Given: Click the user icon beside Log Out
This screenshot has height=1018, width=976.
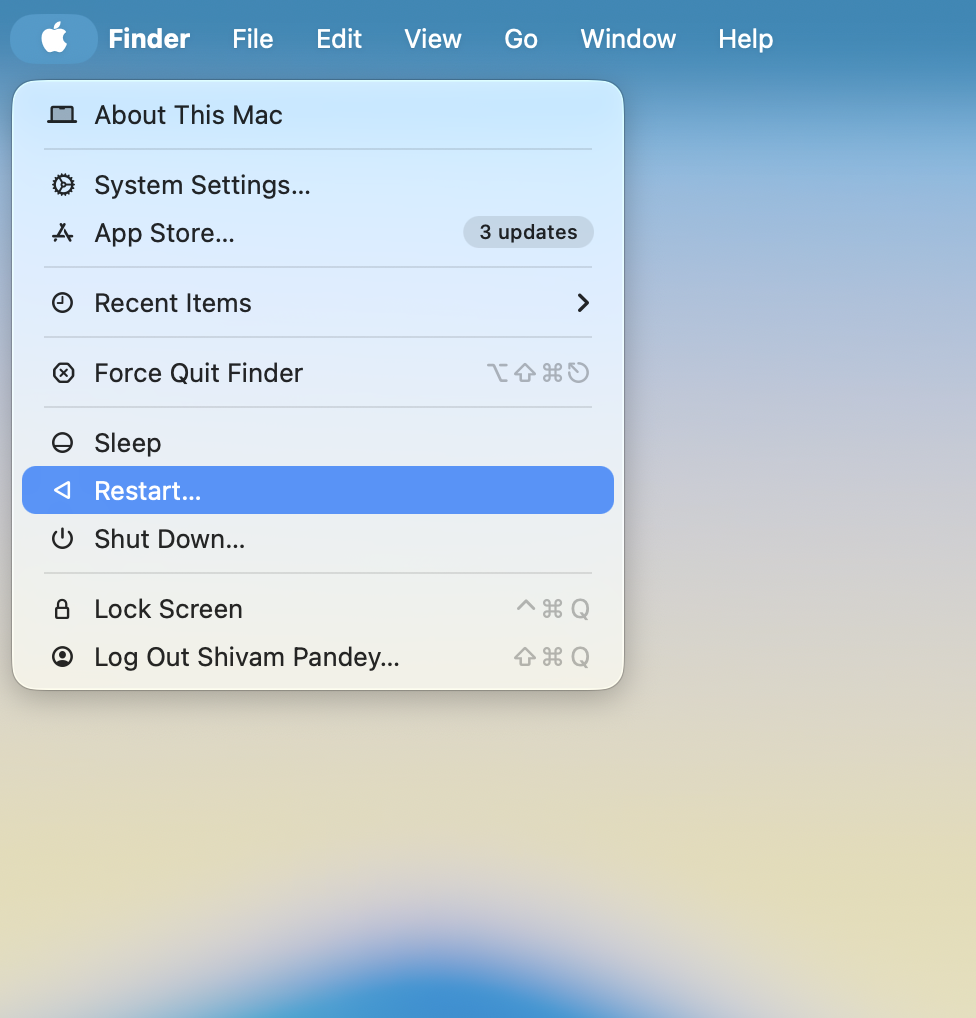Looking at the screenshot, I should 63,657.
